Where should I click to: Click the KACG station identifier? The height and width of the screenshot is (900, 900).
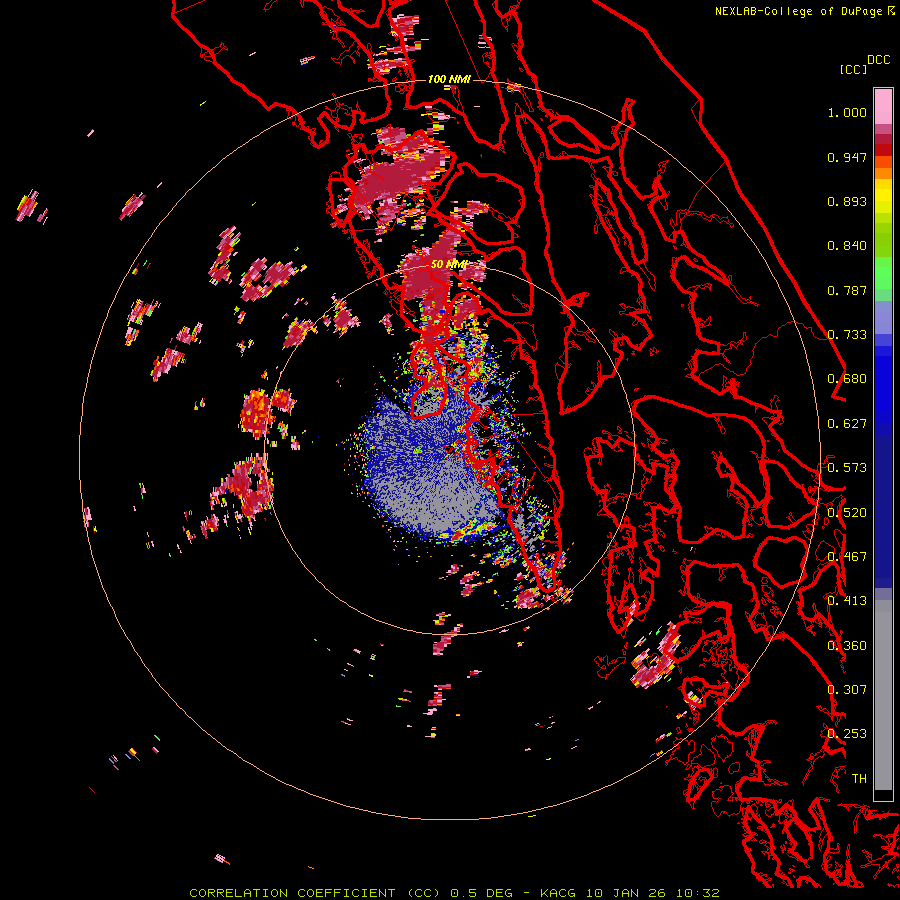pyautogui.click(x=557, y=893)
